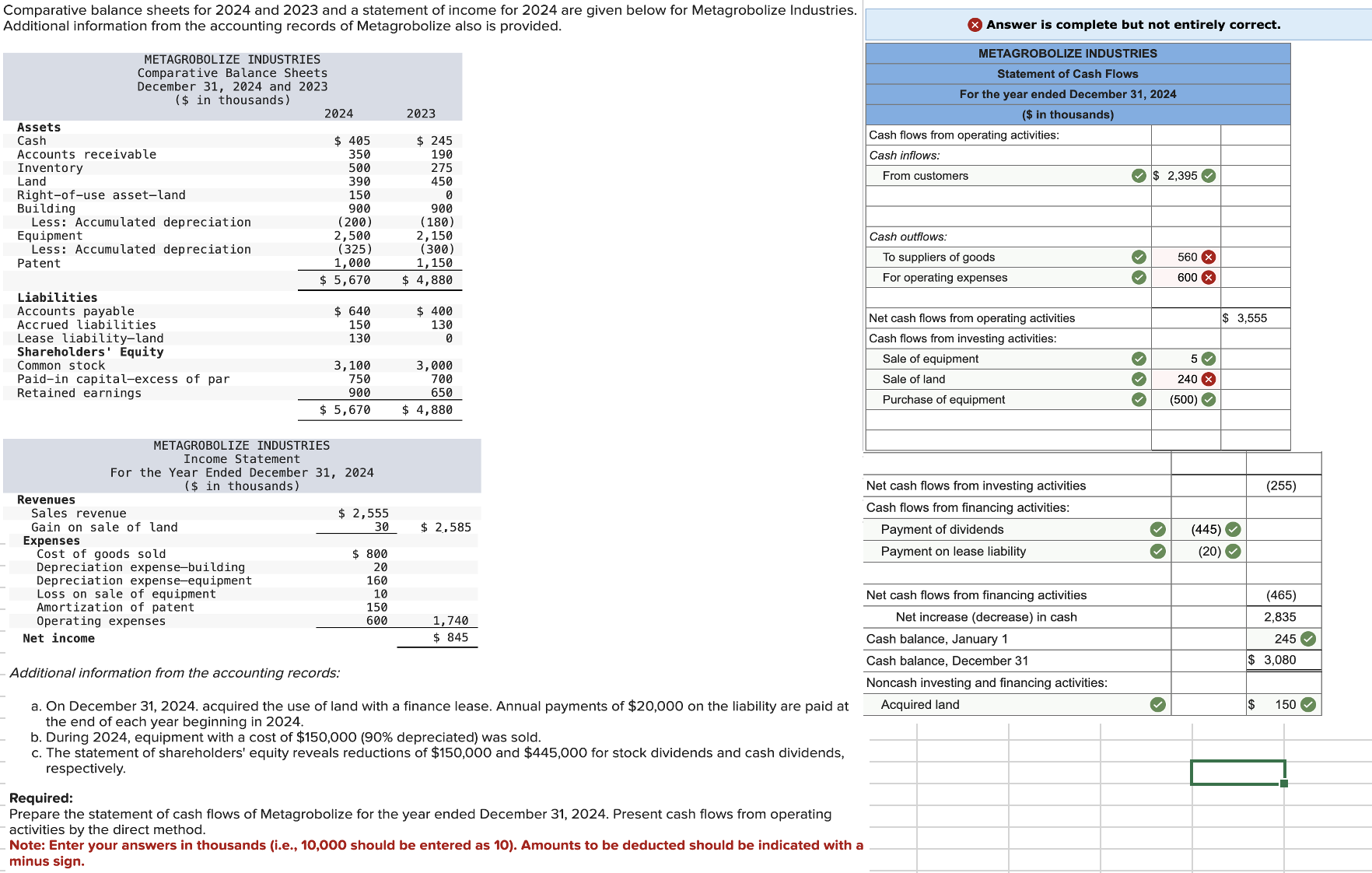Click the green check beside Payment on lease liability
The width and height of the screenshot is (1372, 873).
1159,551
